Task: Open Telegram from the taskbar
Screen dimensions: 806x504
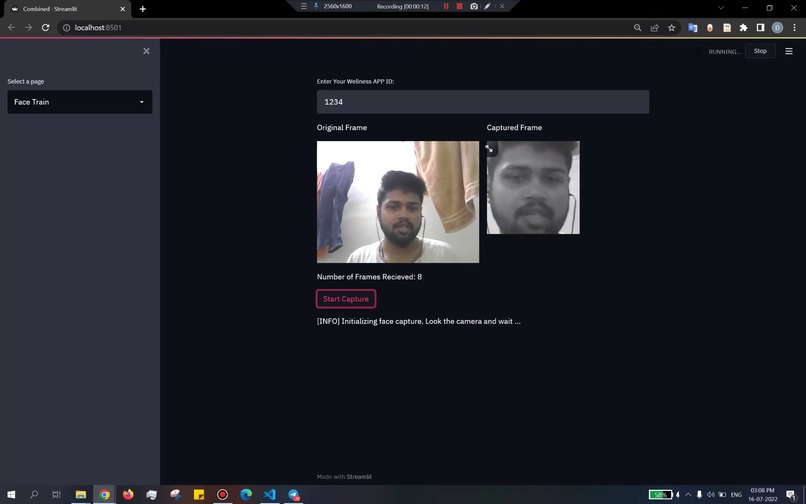Action: [x=294, y=495]
